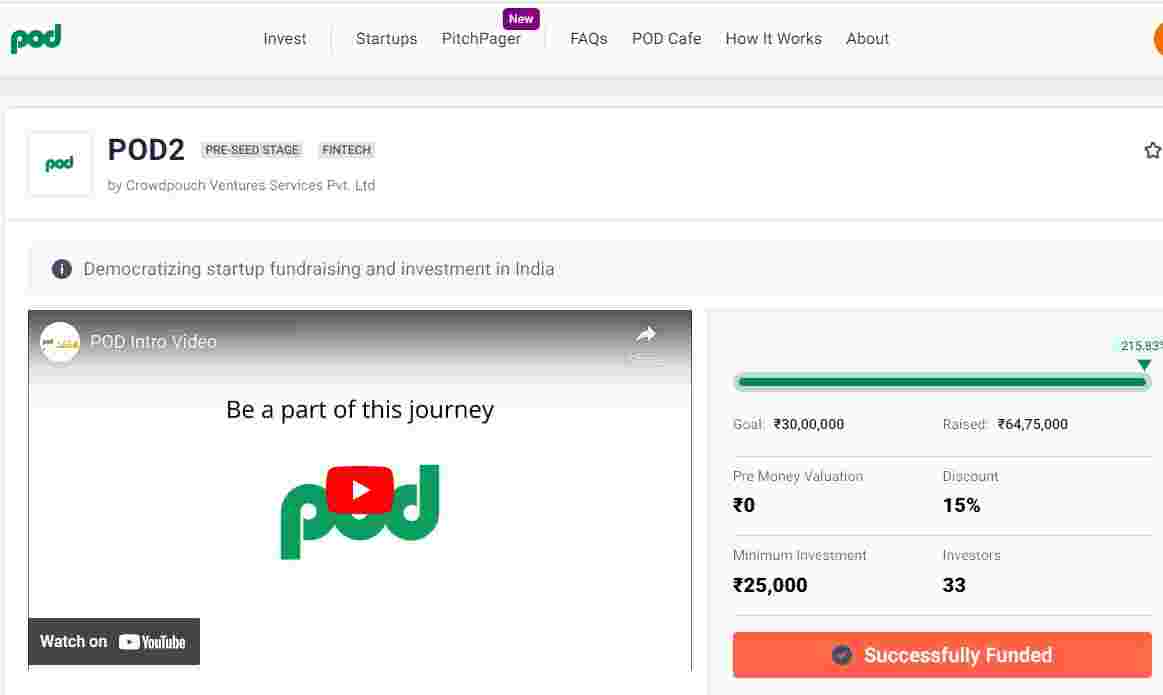Open PitchPager from the navigation
This screenshot has width=1163, height=695.
(481, 39)
